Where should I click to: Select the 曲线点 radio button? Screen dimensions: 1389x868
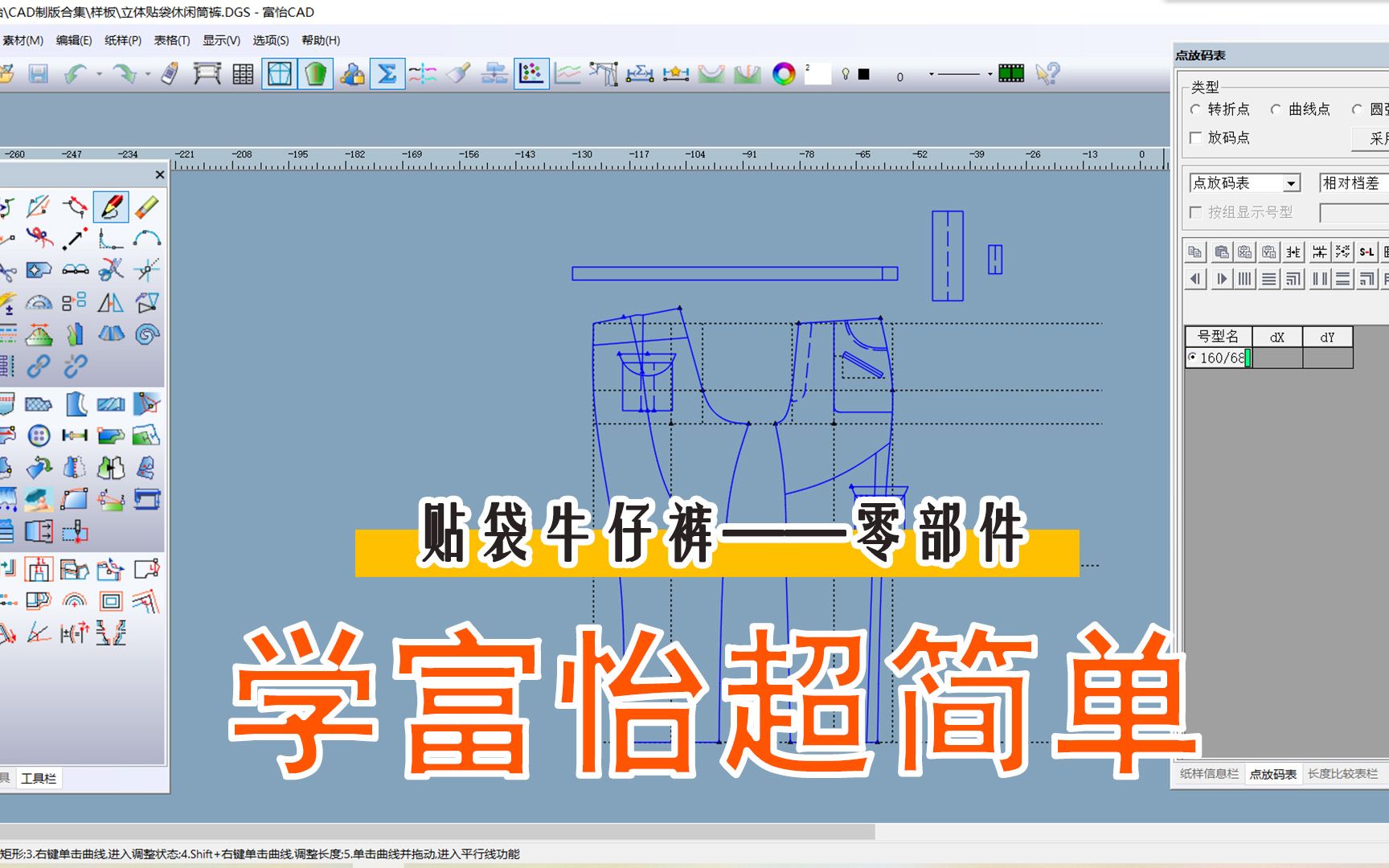coord(1276,109)
